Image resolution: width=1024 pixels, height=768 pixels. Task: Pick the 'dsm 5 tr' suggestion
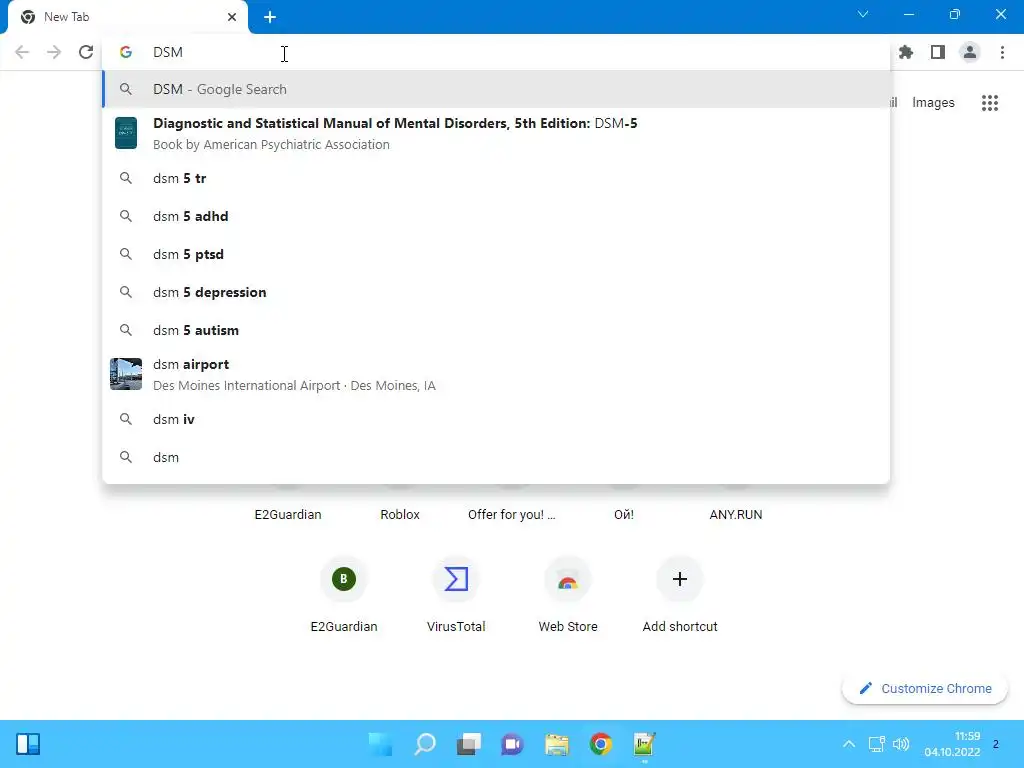pos(496,178)
